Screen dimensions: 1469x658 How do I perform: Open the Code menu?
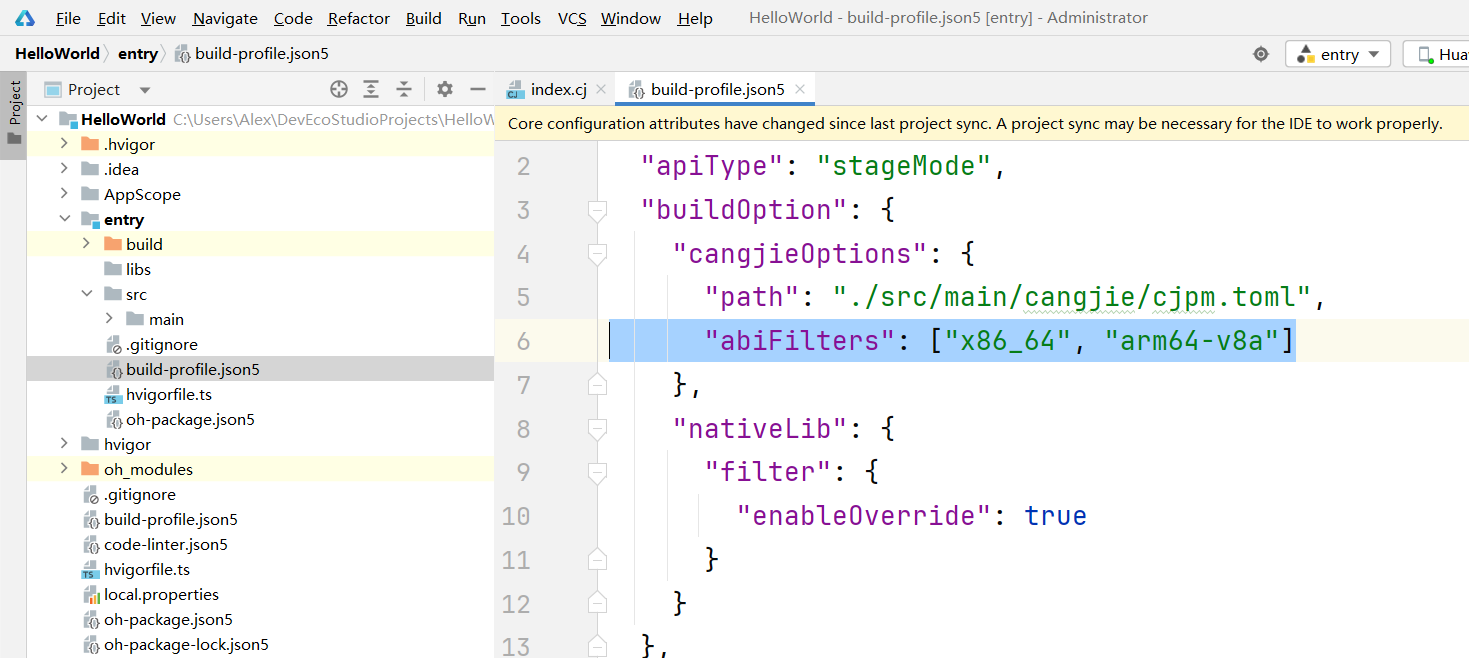[x=293, y=18]
